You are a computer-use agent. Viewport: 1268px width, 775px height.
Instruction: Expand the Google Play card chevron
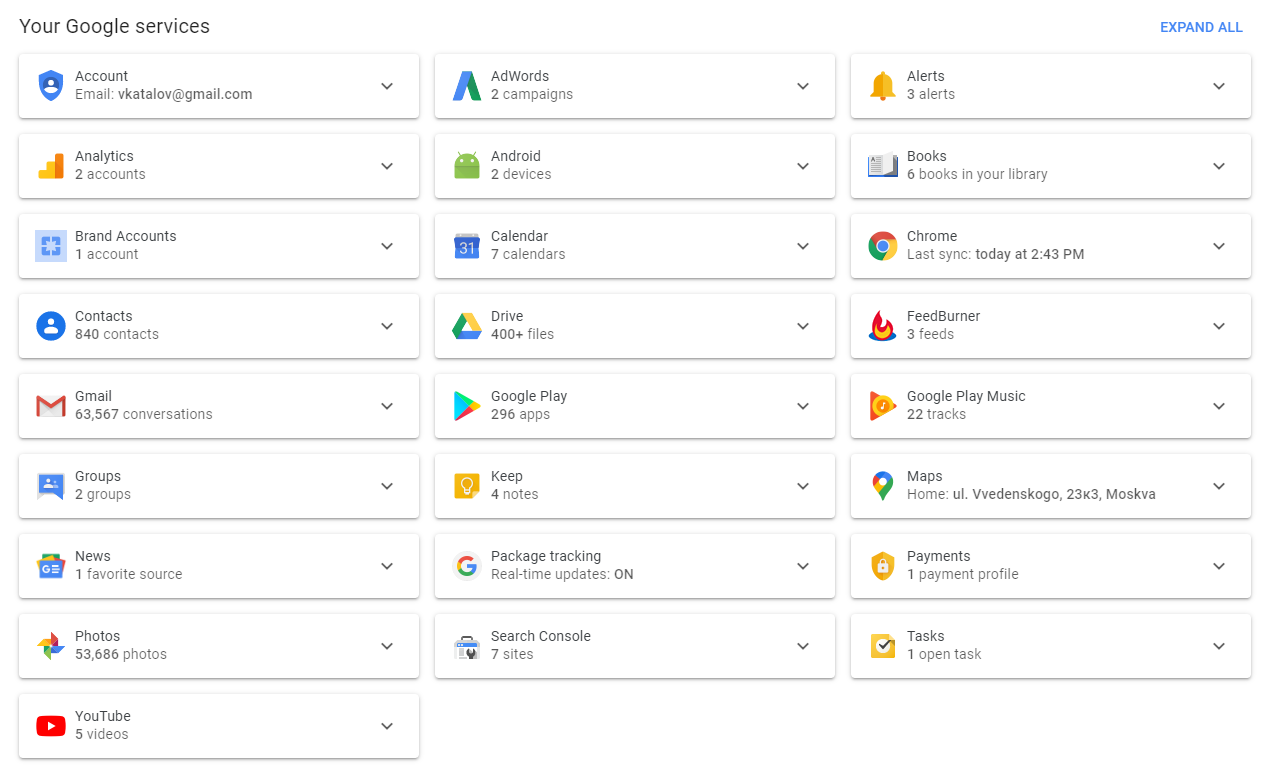coord(803,406)
